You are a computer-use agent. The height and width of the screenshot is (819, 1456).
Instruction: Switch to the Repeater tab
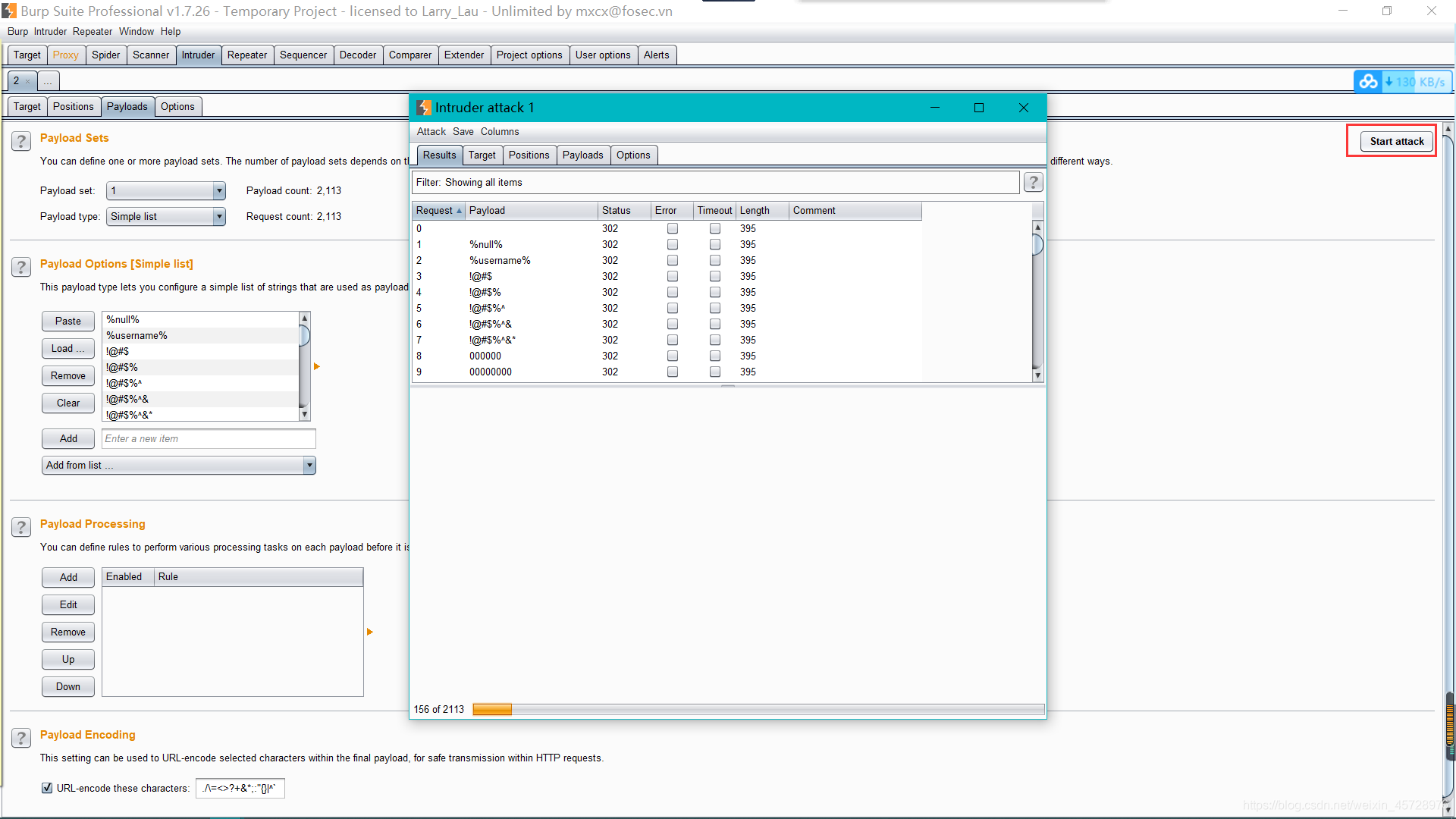pos(247,55)
